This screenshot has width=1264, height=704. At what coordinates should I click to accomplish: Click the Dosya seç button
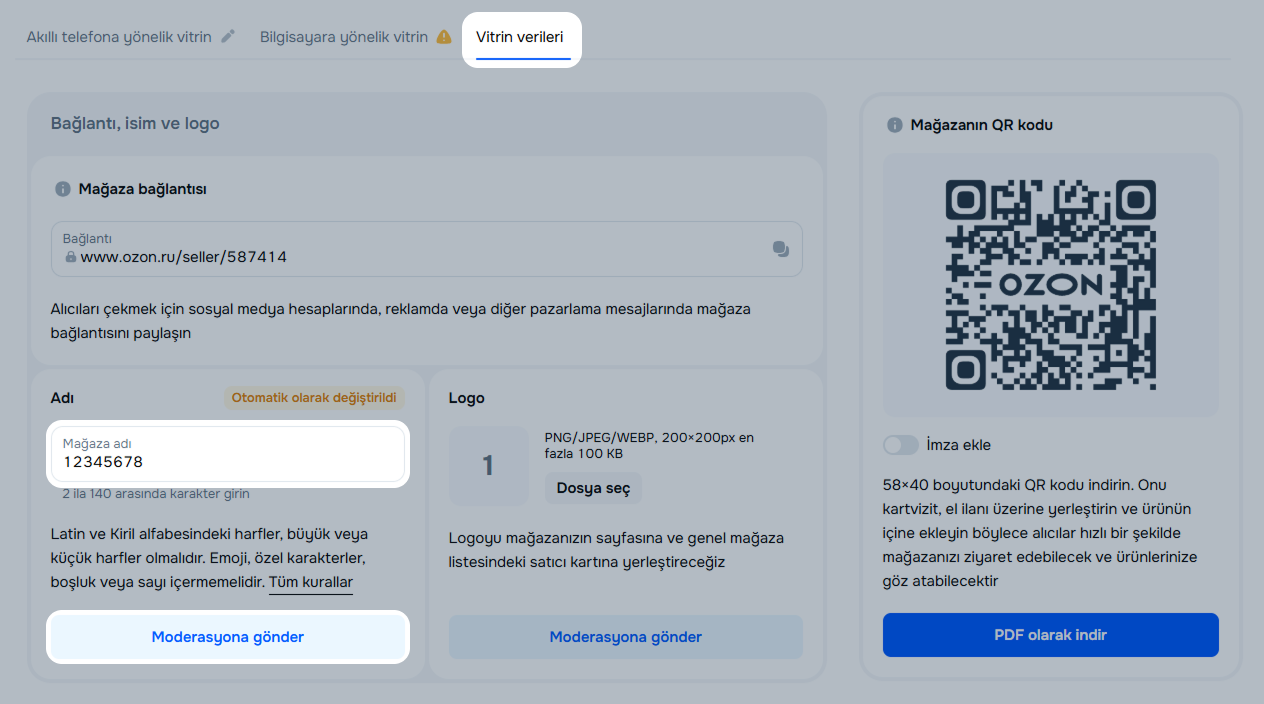coord(593,488)
